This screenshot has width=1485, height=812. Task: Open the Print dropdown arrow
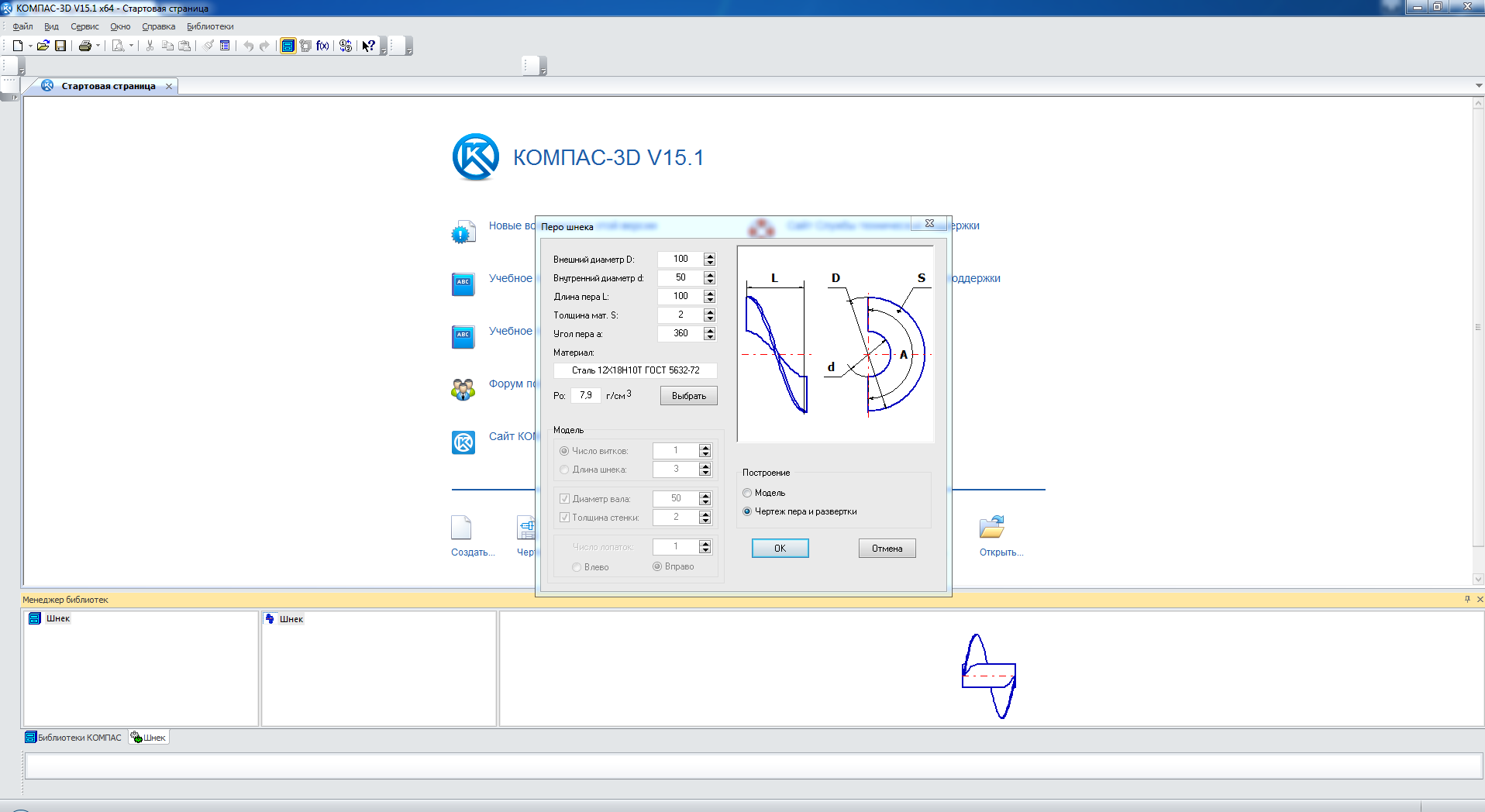(98, 46)
